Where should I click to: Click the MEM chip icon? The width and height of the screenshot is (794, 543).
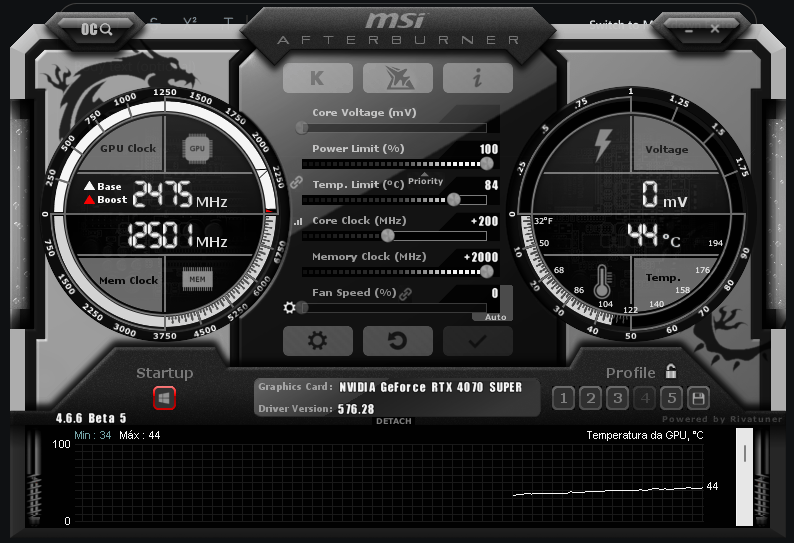click(x=197, y=279)
